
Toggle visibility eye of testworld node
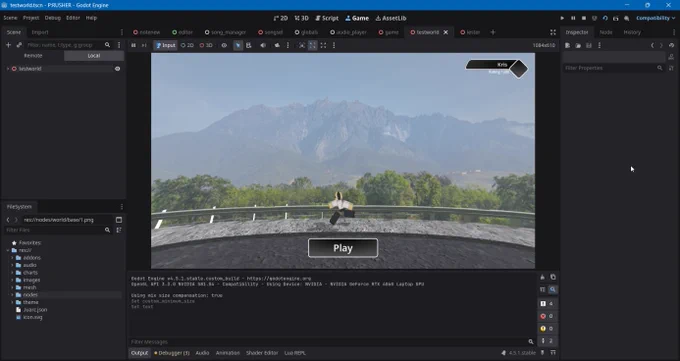click(x=118, y=69)
